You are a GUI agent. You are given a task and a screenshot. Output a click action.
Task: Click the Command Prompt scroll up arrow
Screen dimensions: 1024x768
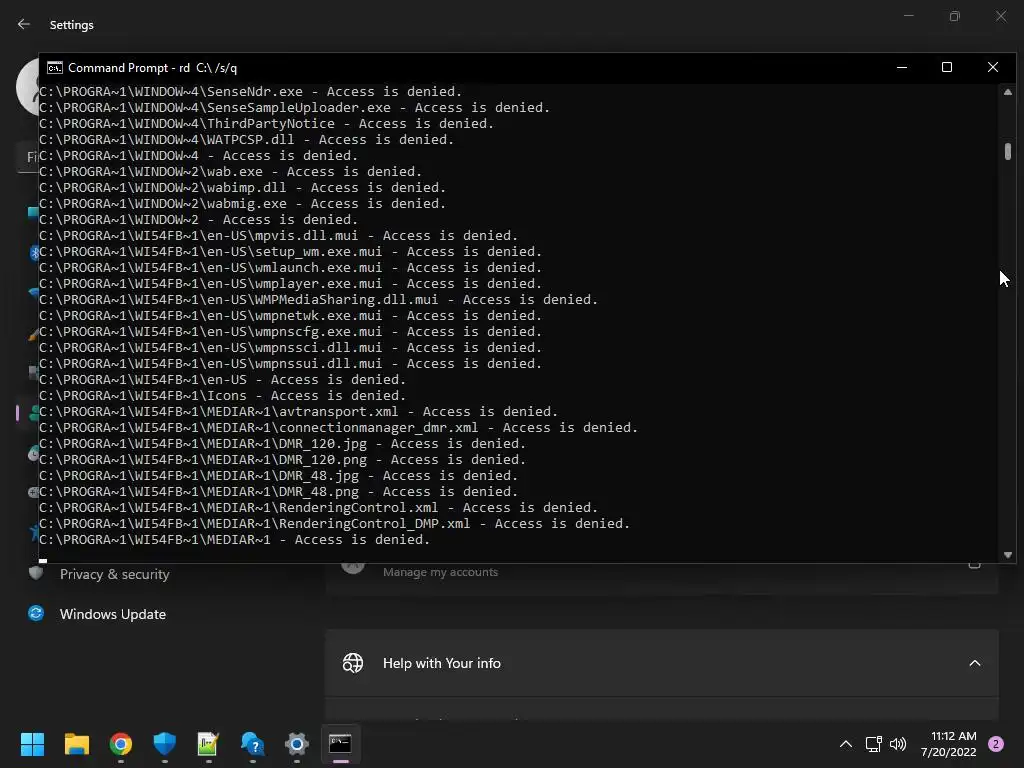click(1008, 92)
